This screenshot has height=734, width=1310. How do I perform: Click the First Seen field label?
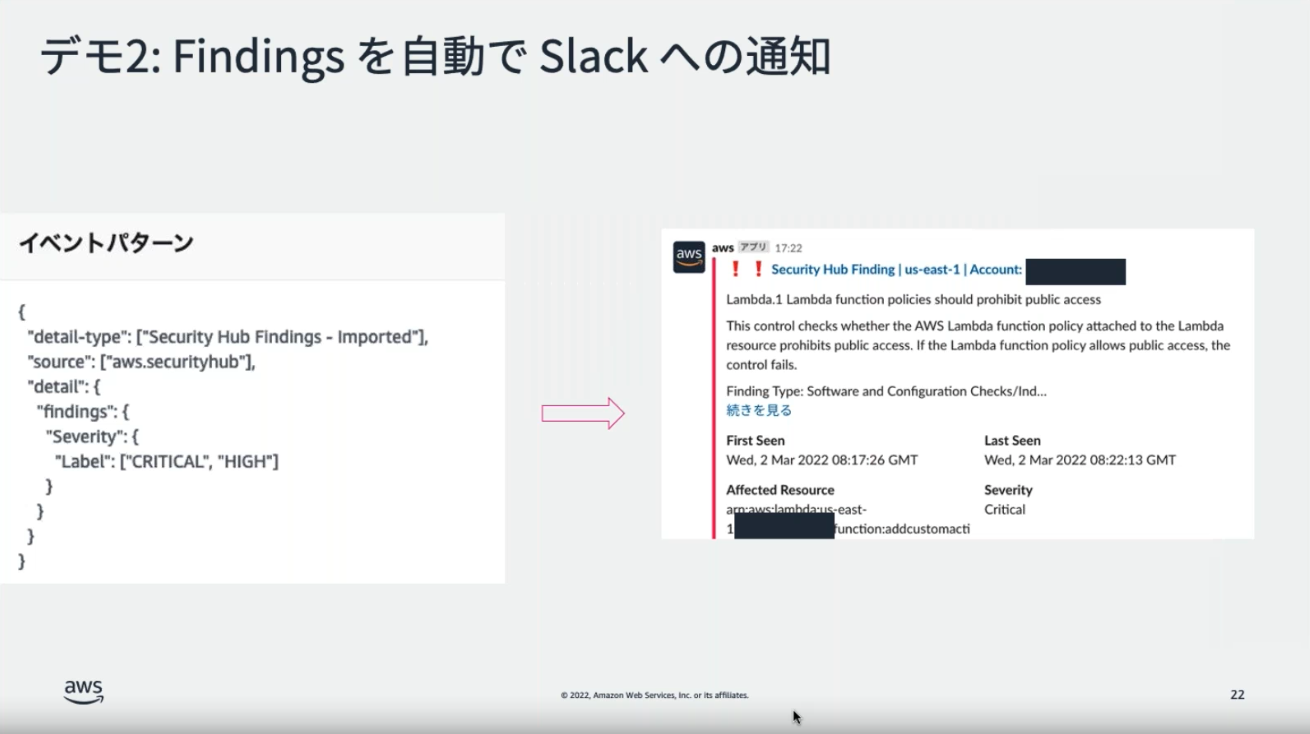tap(755, 440)
